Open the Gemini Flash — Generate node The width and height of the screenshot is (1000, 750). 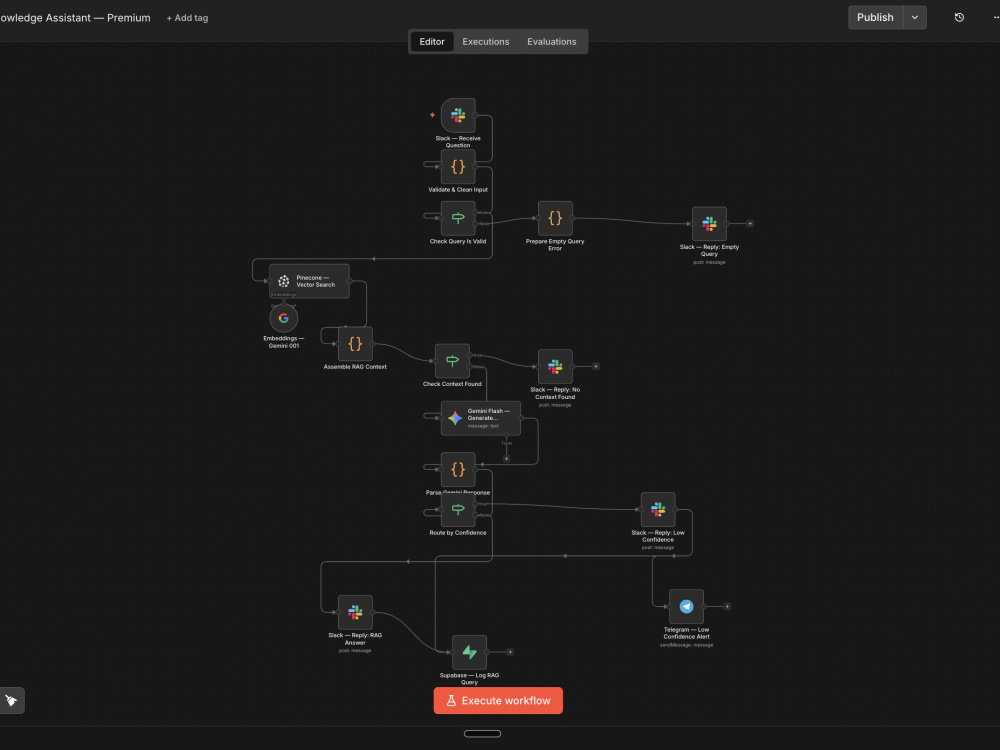pyautogui.click(x=481, y=418)
